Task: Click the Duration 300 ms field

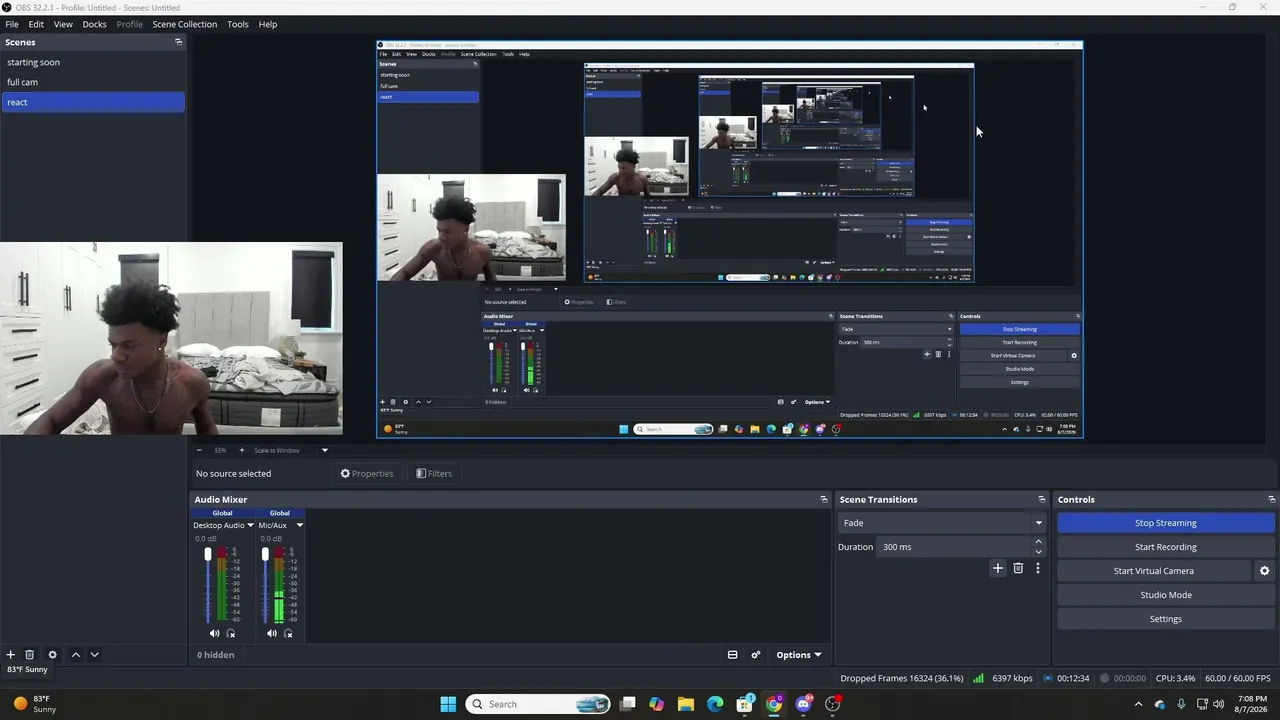Action: [x=954, y=547]
